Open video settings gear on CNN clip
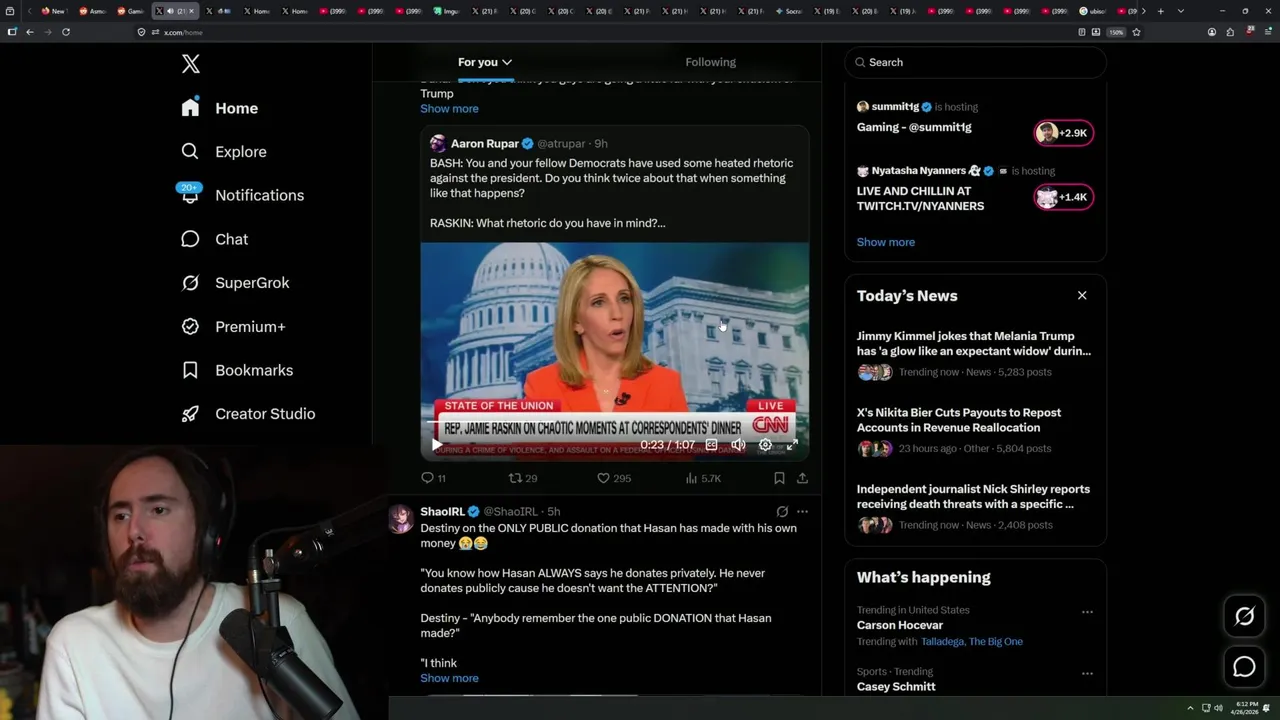Viewport: 1280px width, 720px height. (x=765, y=445)
